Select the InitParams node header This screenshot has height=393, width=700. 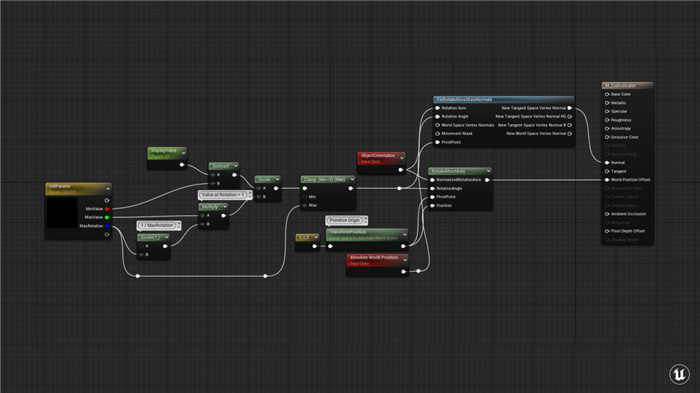tap(78, 189)
